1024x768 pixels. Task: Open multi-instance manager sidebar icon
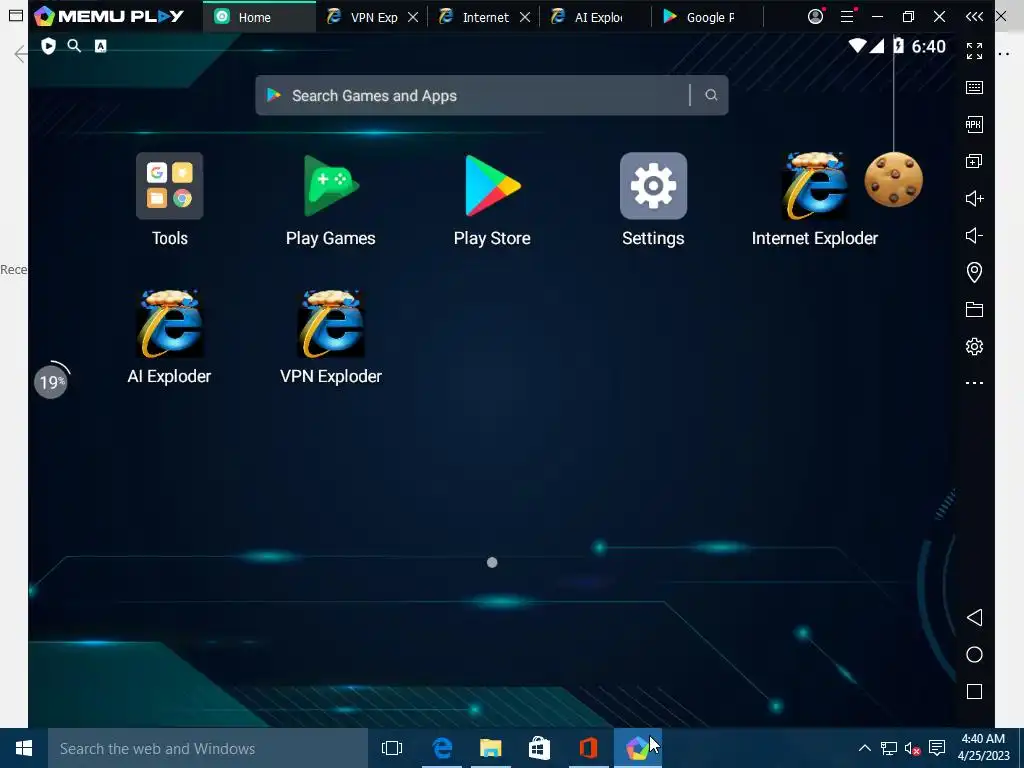[x=974, y=161]
